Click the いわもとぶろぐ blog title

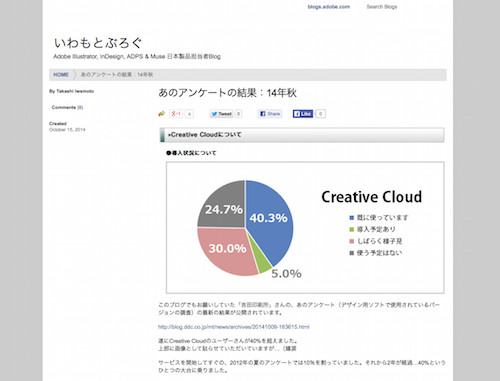click(x=99, y=43)
